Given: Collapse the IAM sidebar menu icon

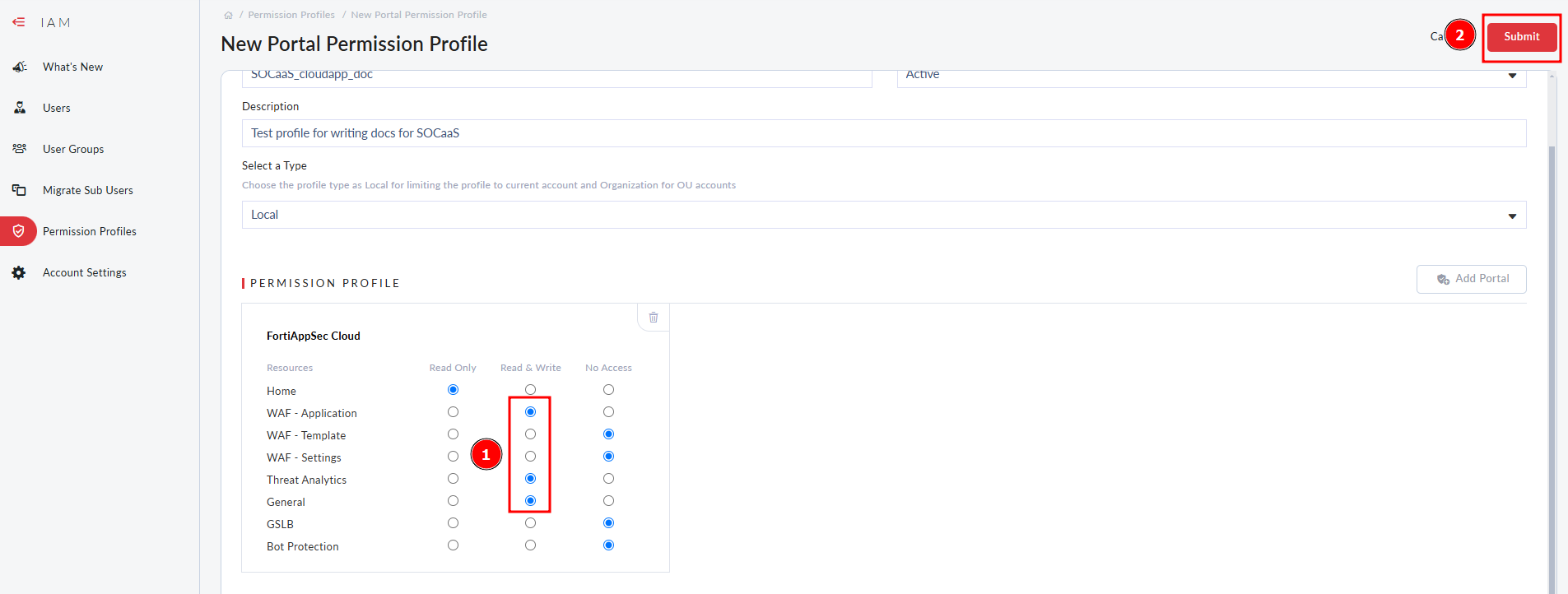Looking at the screenshot, I should 18,22.
